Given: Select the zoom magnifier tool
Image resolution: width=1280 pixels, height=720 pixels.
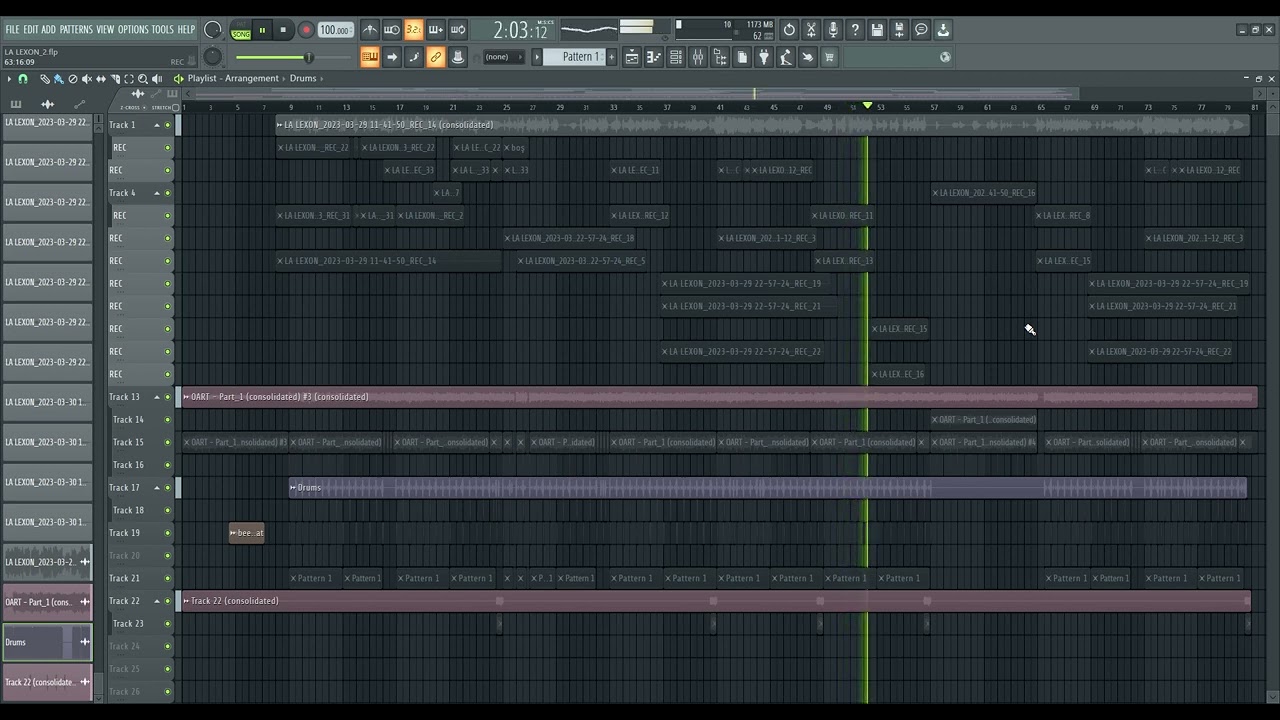Looking at the screenshot, I should [142, 78].
